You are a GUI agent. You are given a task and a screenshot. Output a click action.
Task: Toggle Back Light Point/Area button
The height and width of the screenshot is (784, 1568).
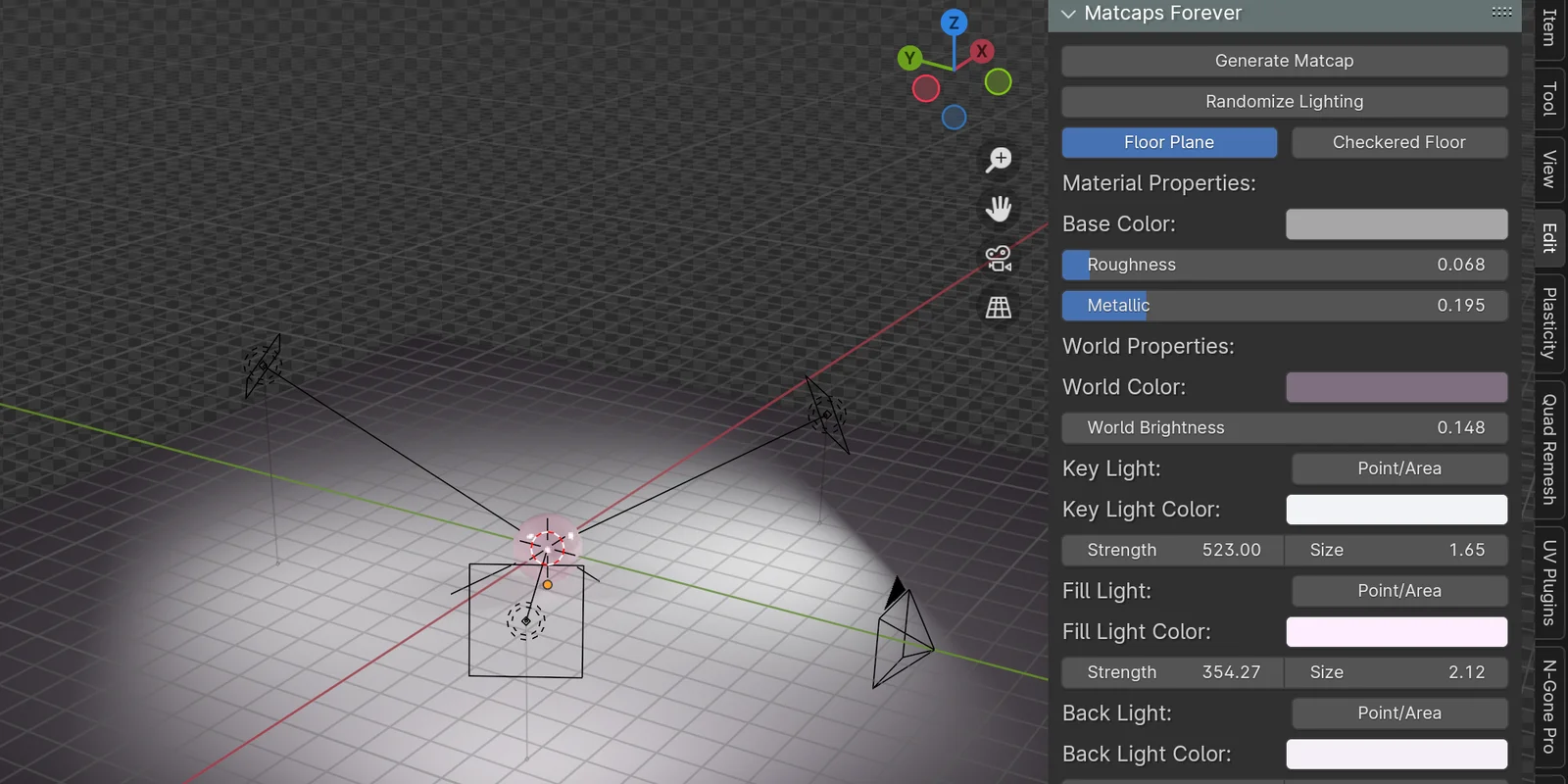tap(1399, 713)
